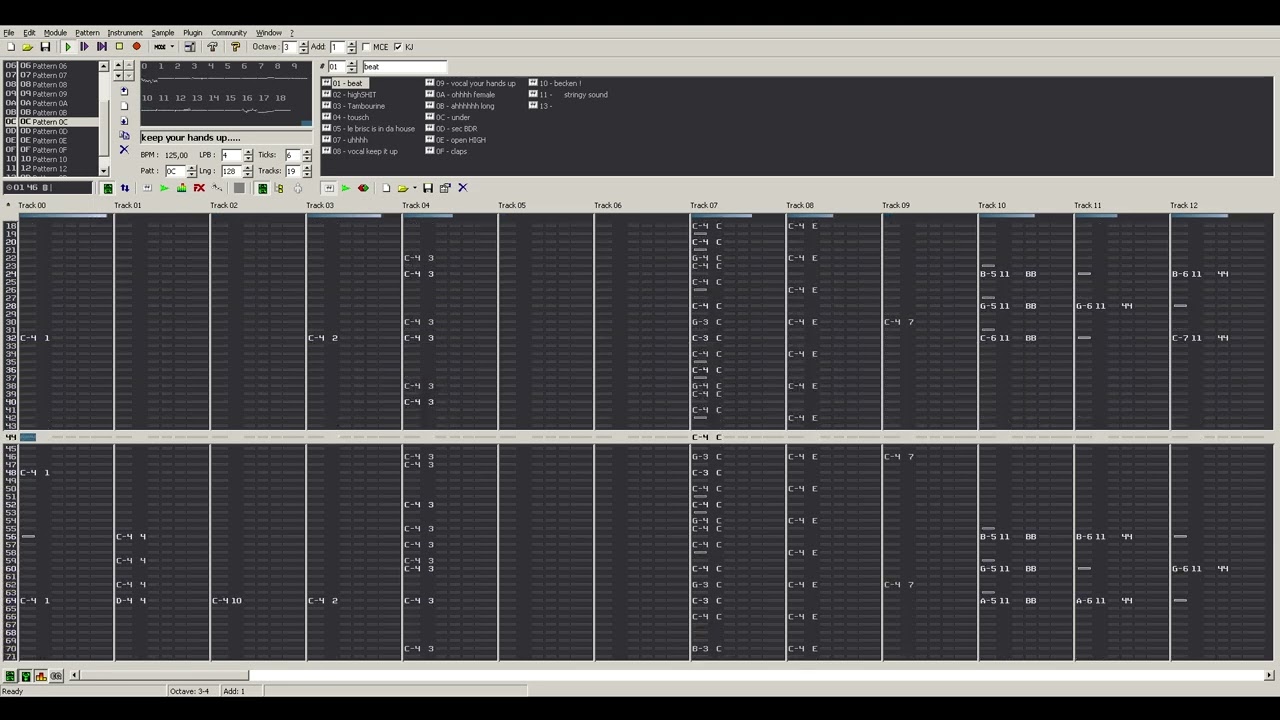Screen dimensions: 1280x720
Task: Start playback with the green play button
Action: 68,47
